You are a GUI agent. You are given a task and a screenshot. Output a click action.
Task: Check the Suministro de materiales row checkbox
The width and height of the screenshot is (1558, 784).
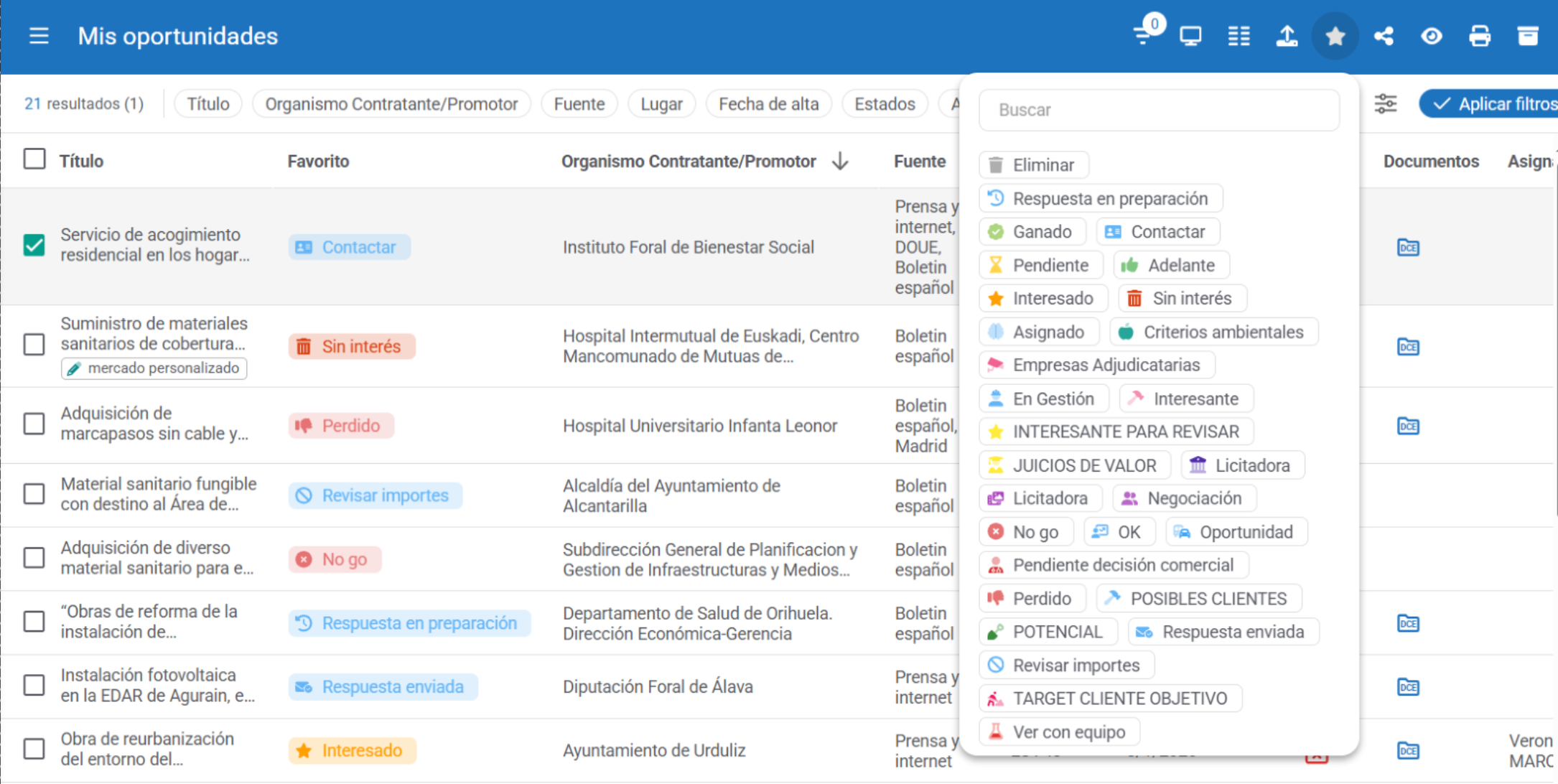pos(34,344)
